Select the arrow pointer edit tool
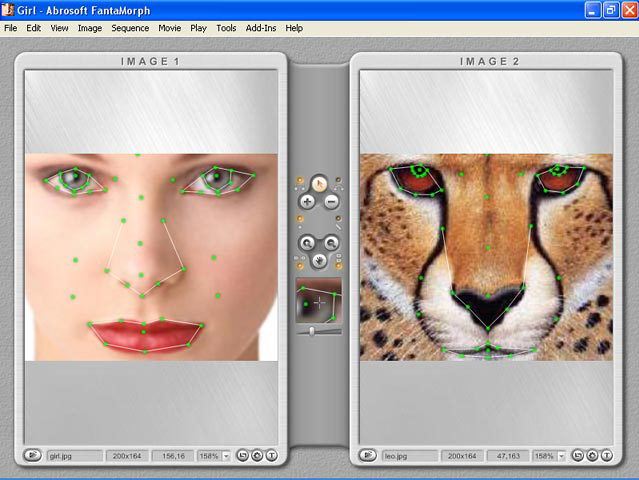 319,183
